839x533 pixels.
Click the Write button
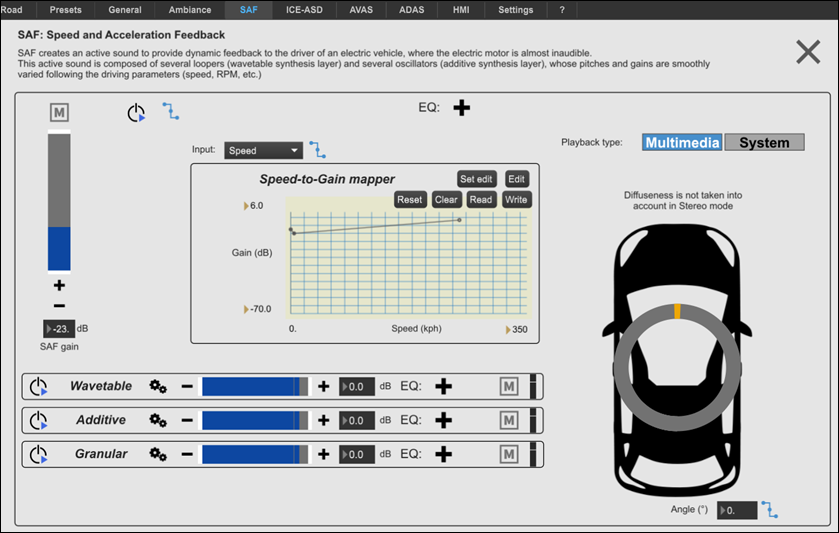pos(516,200)
